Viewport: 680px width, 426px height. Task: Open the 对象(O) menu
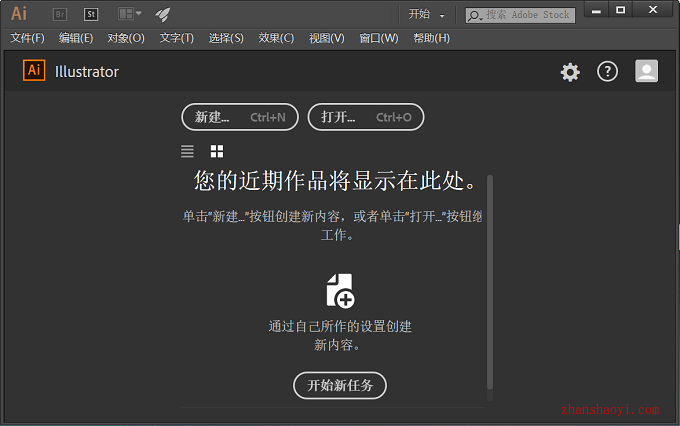(x=126, y=38)
